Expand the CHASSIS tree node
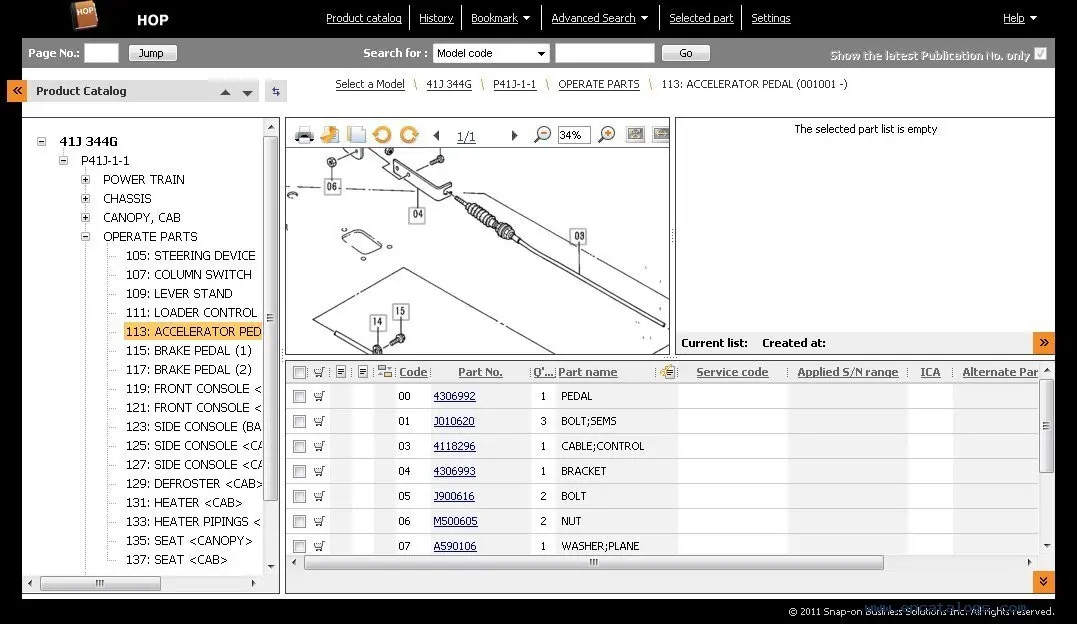The width and height of the screenshot is (1077, 624). tap(86, 199)
